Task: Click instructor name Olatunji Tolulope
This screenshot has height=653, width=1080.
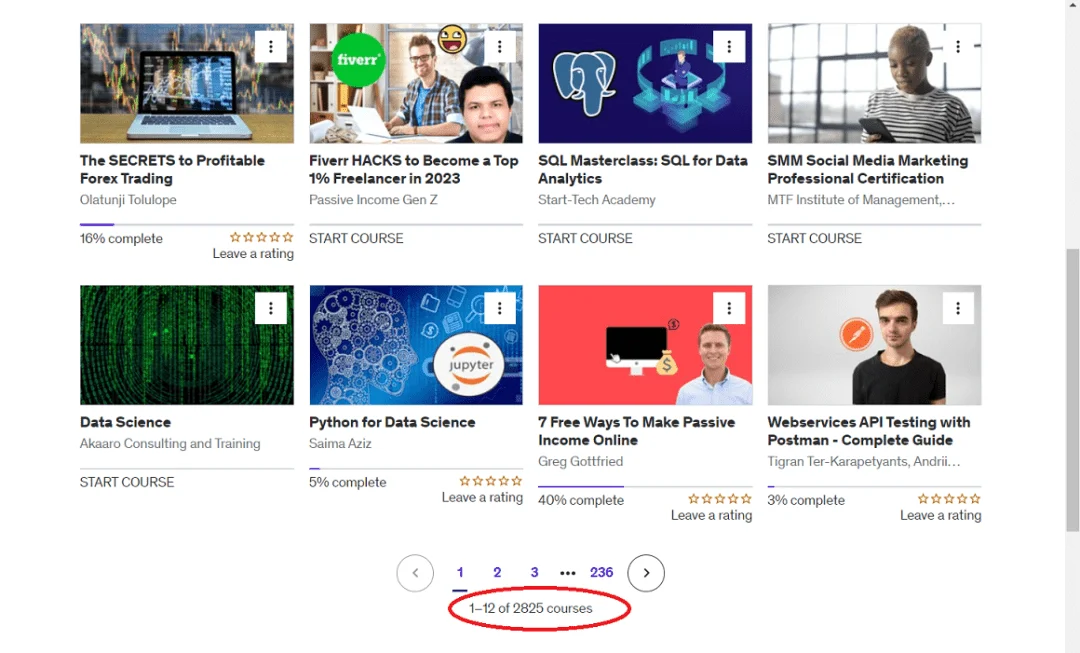Action: tap(128, 200)
